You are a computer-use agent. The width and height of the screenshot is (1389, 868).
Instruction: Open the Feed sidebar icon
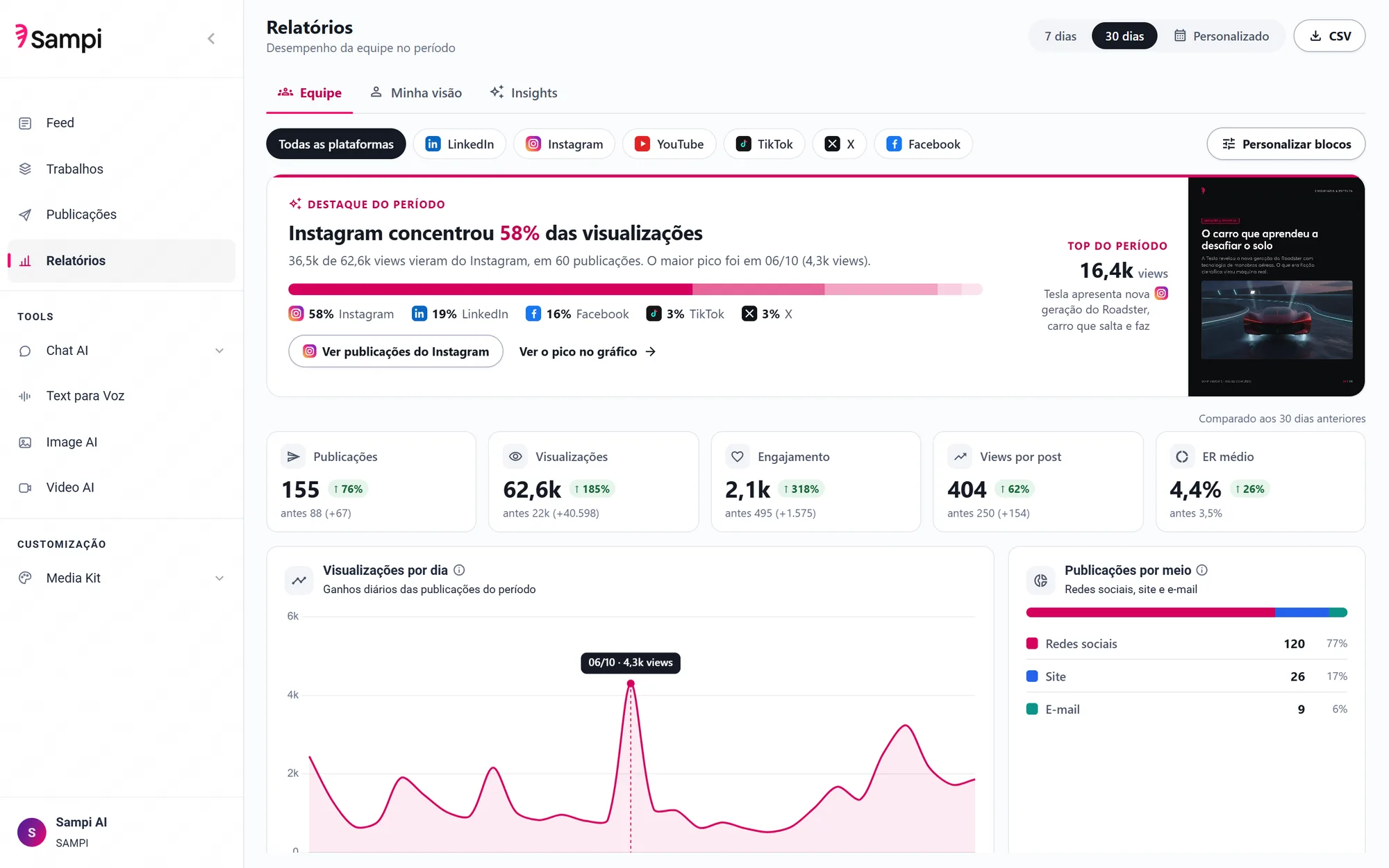point(25,124)
